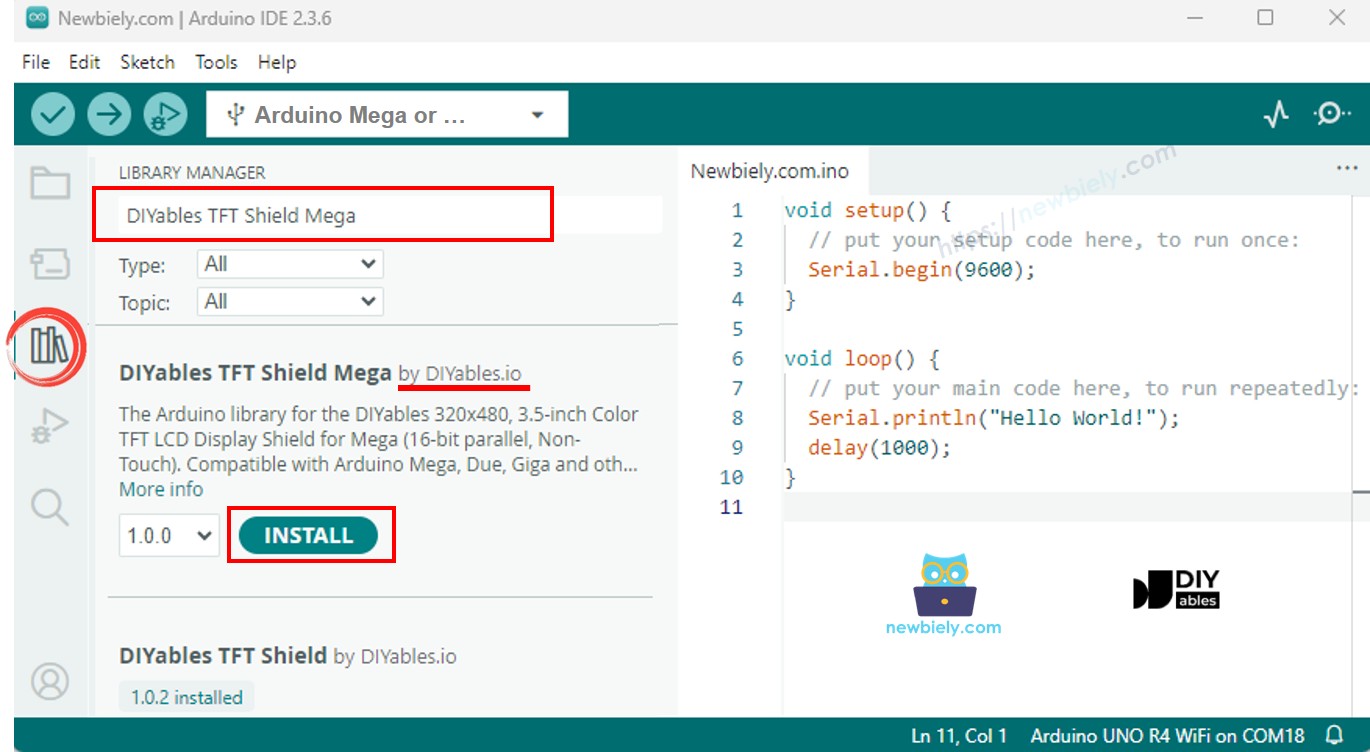This screenshot has width=1370, height=752.
Task: Click the More info link
Action: coord(161,489)
